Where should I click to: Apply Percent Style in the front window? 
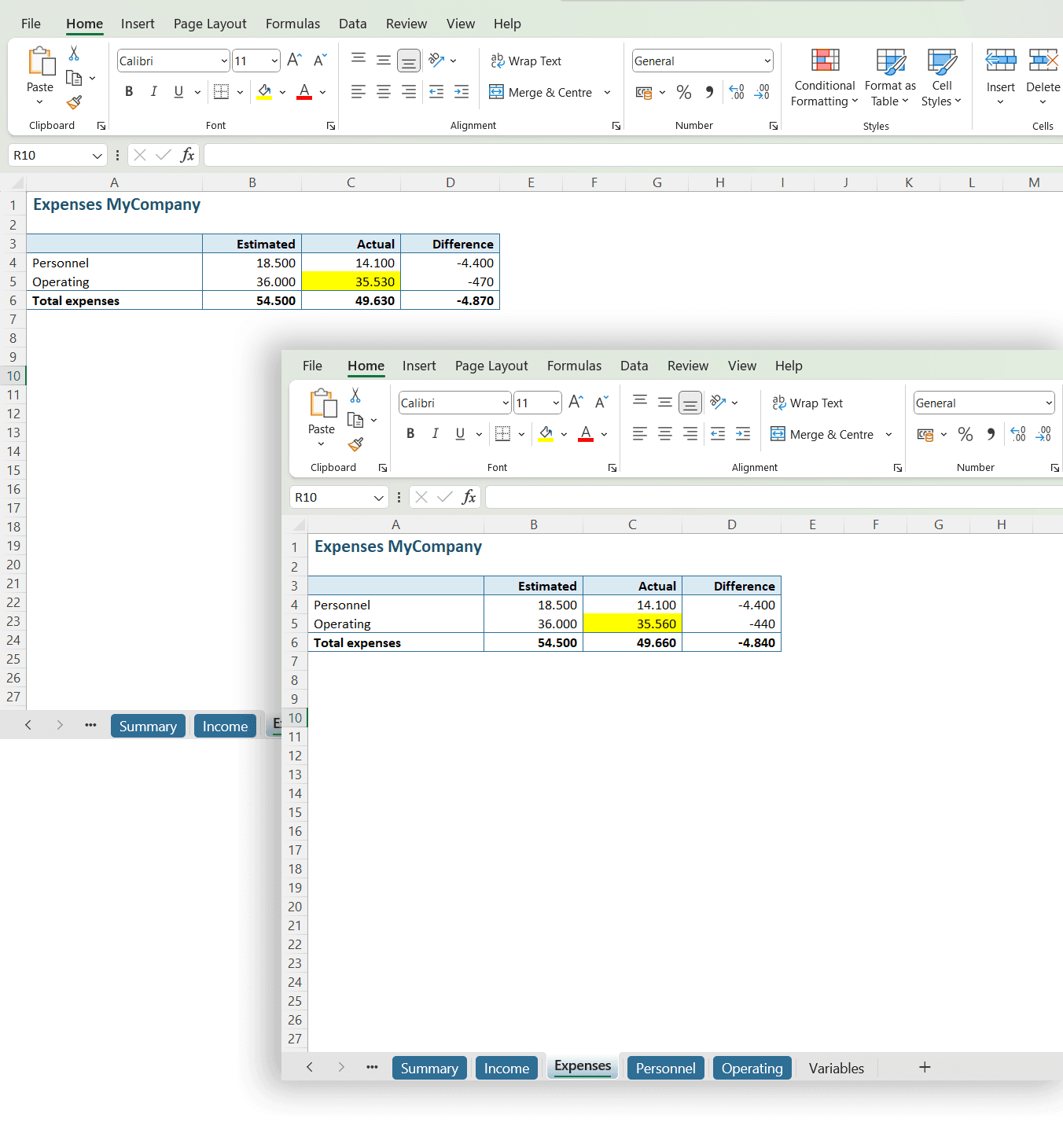[966, 434]
